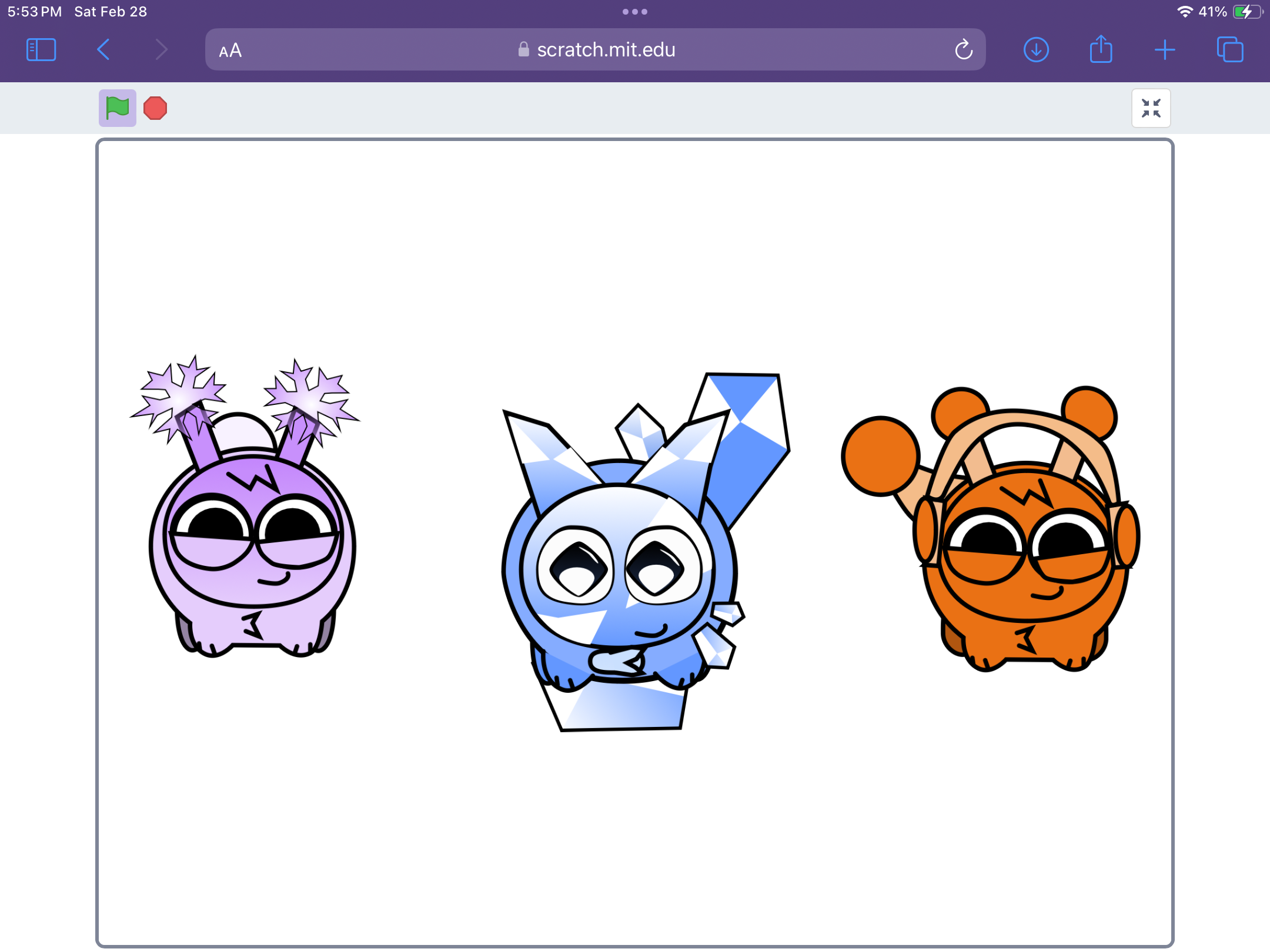Click the green flag to start project
Image resolution: width=1270 pixels, height=952 pixels.
117,108
